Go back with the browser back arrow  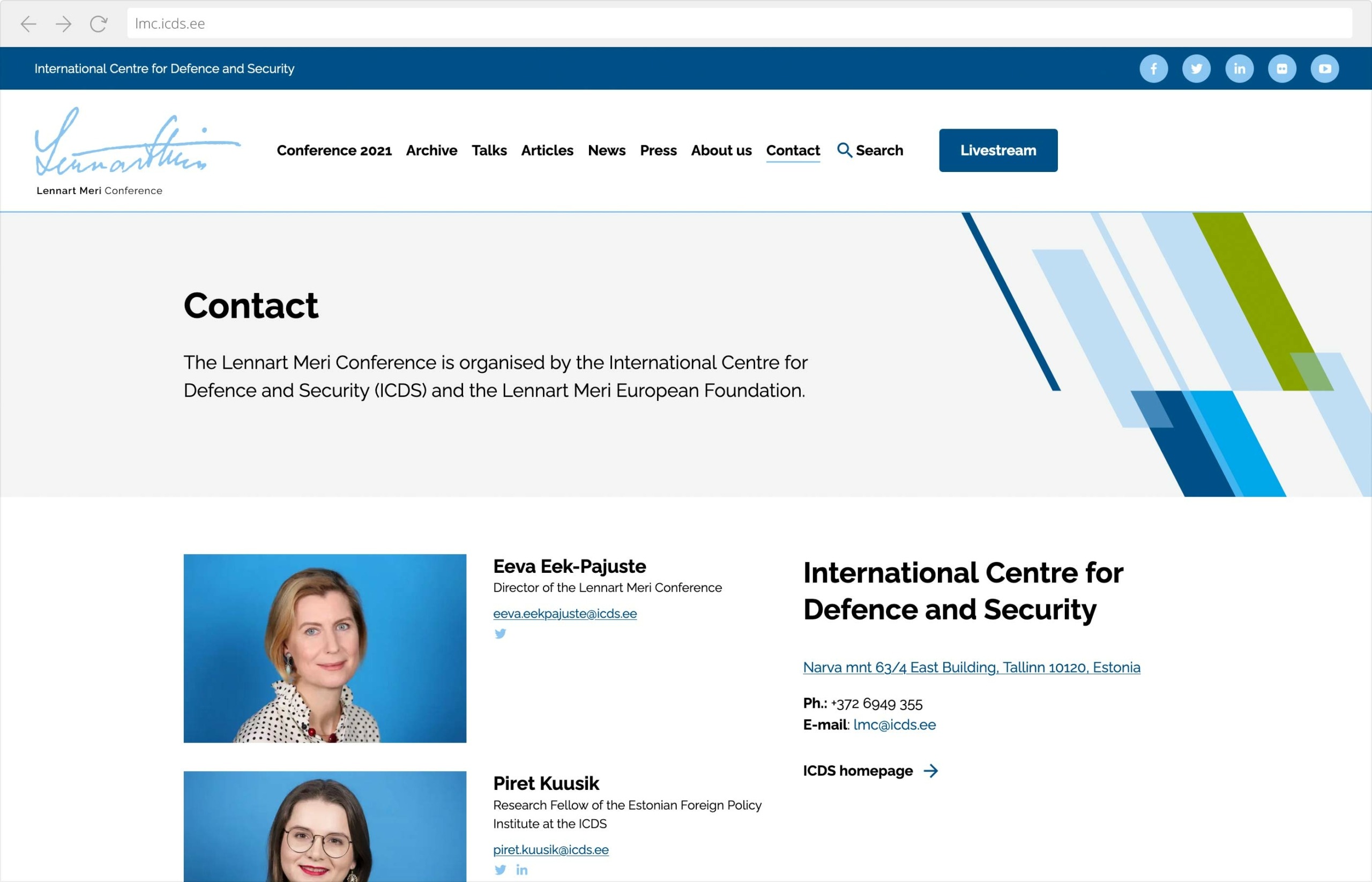tap(28, 24)
